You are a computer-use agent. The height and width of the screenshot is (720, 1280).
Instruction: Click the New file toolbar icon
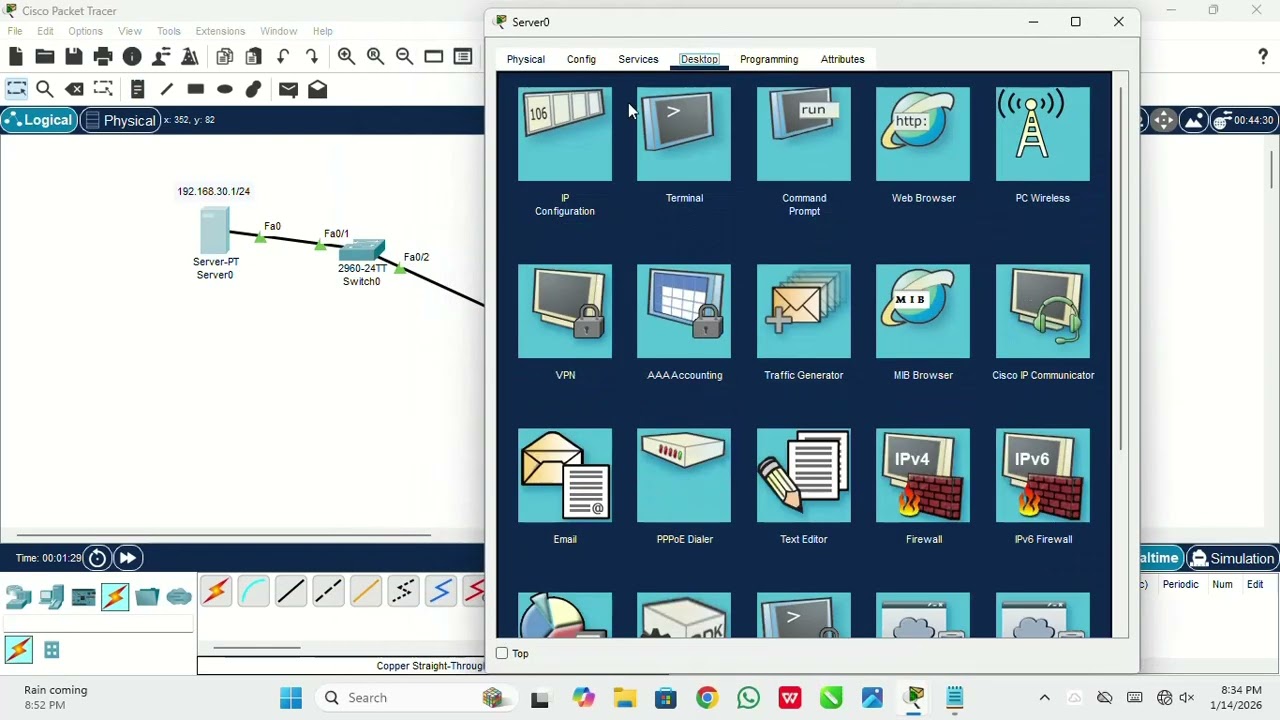point(16,57)
